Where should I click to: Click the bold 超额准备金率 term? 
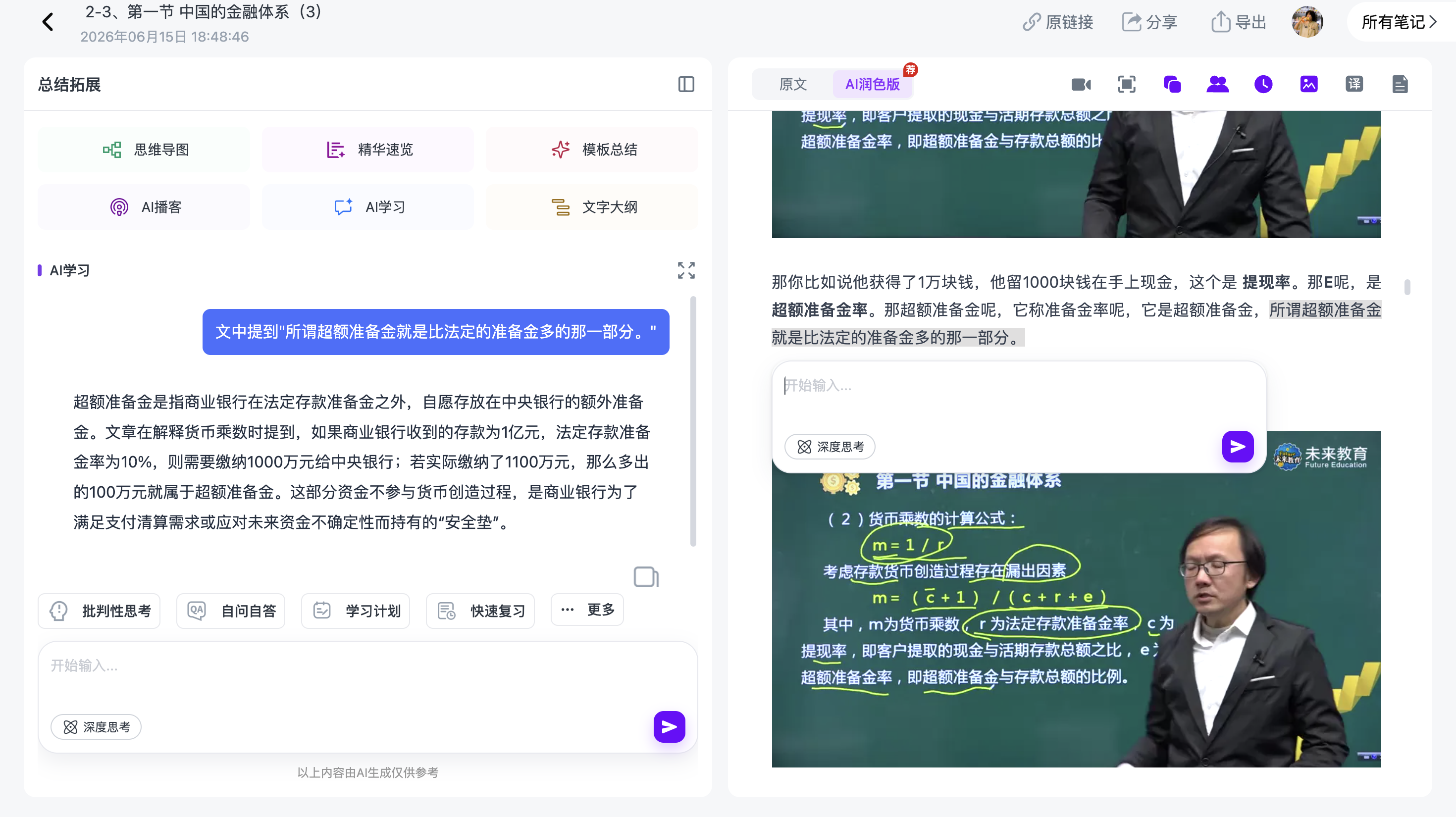tap(820, 309)
